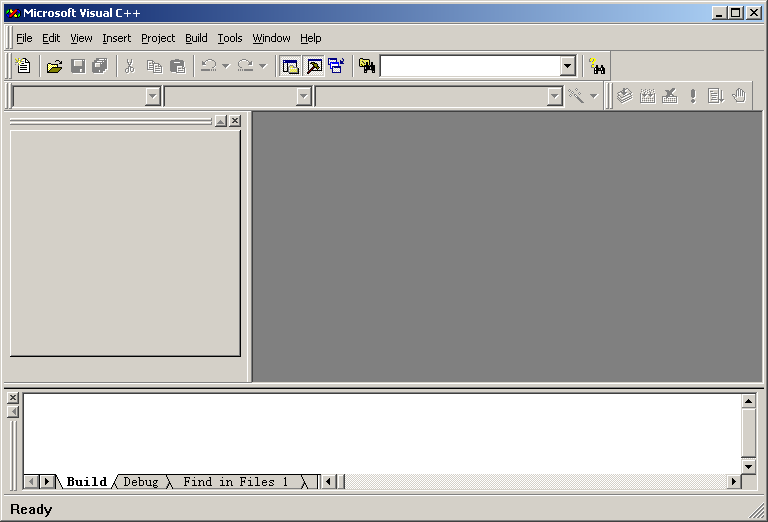This screenshot has height=522, width=768.
Task: Click the Redo arrow icon
Action: [245, 66]
